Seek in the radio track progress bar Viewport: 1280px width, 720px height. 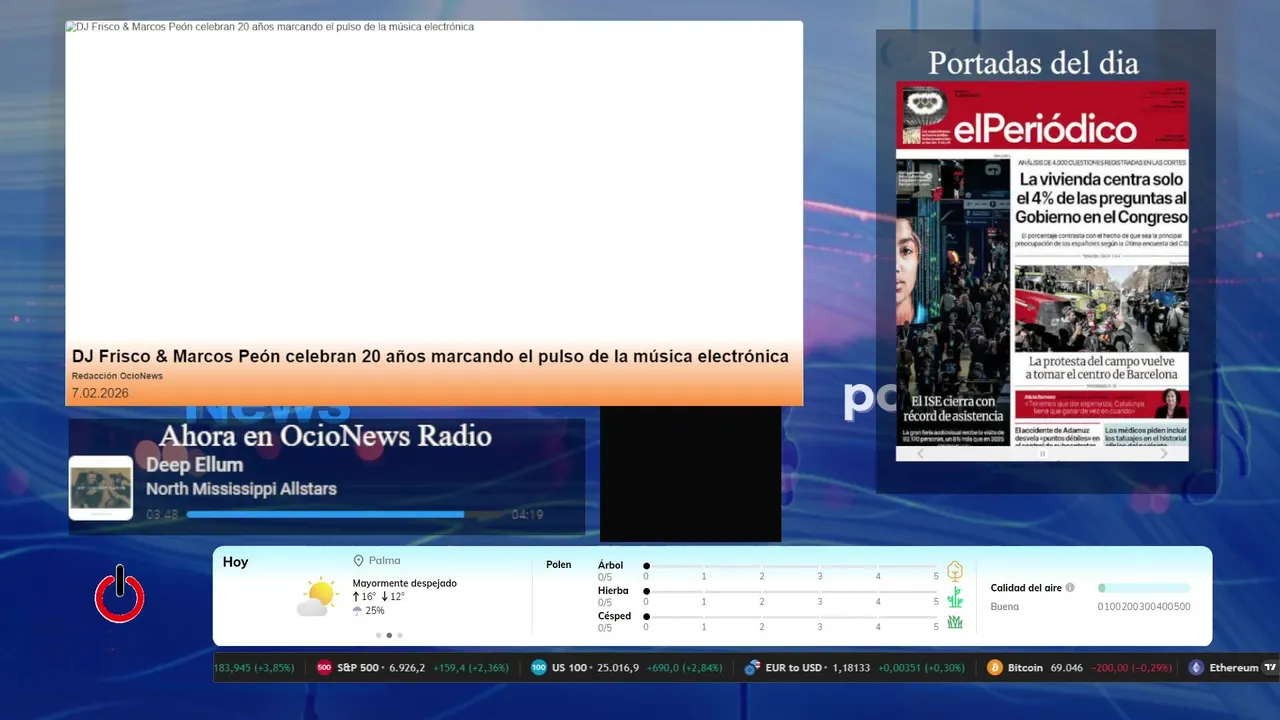tap(346, 515)
